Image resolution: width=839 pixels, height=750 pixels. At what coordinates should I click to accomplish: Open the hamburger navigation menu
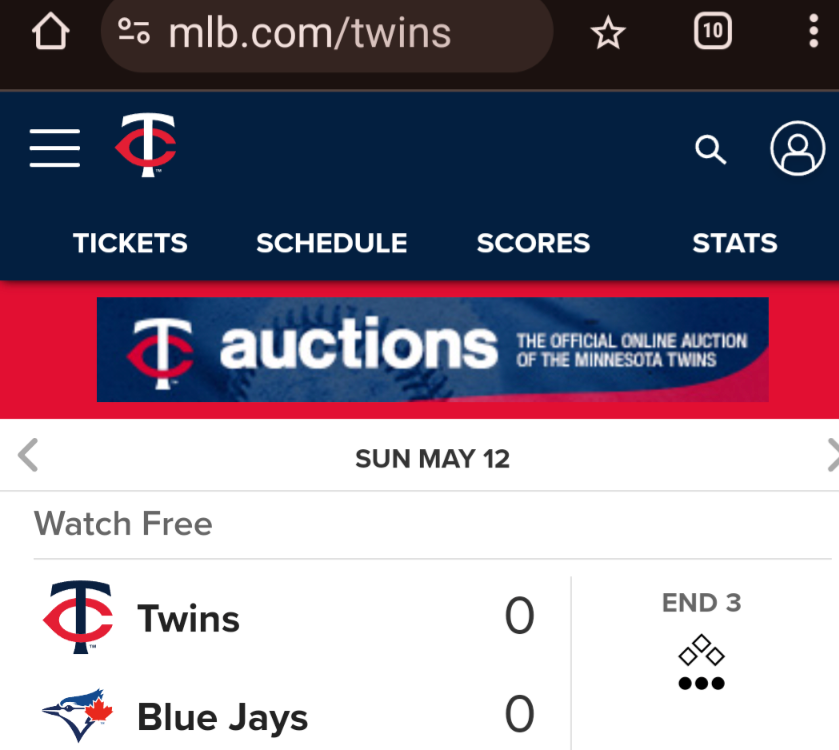pos(55,148)
